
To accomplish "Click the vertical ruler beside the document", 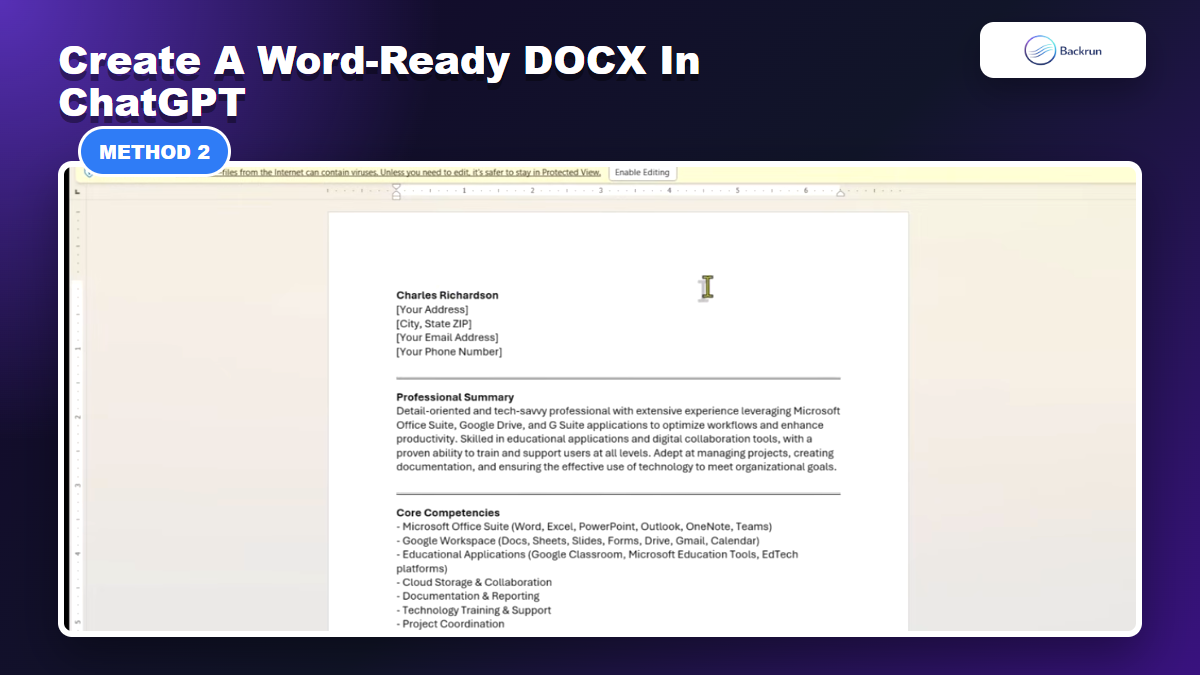I will click(77, 415).
